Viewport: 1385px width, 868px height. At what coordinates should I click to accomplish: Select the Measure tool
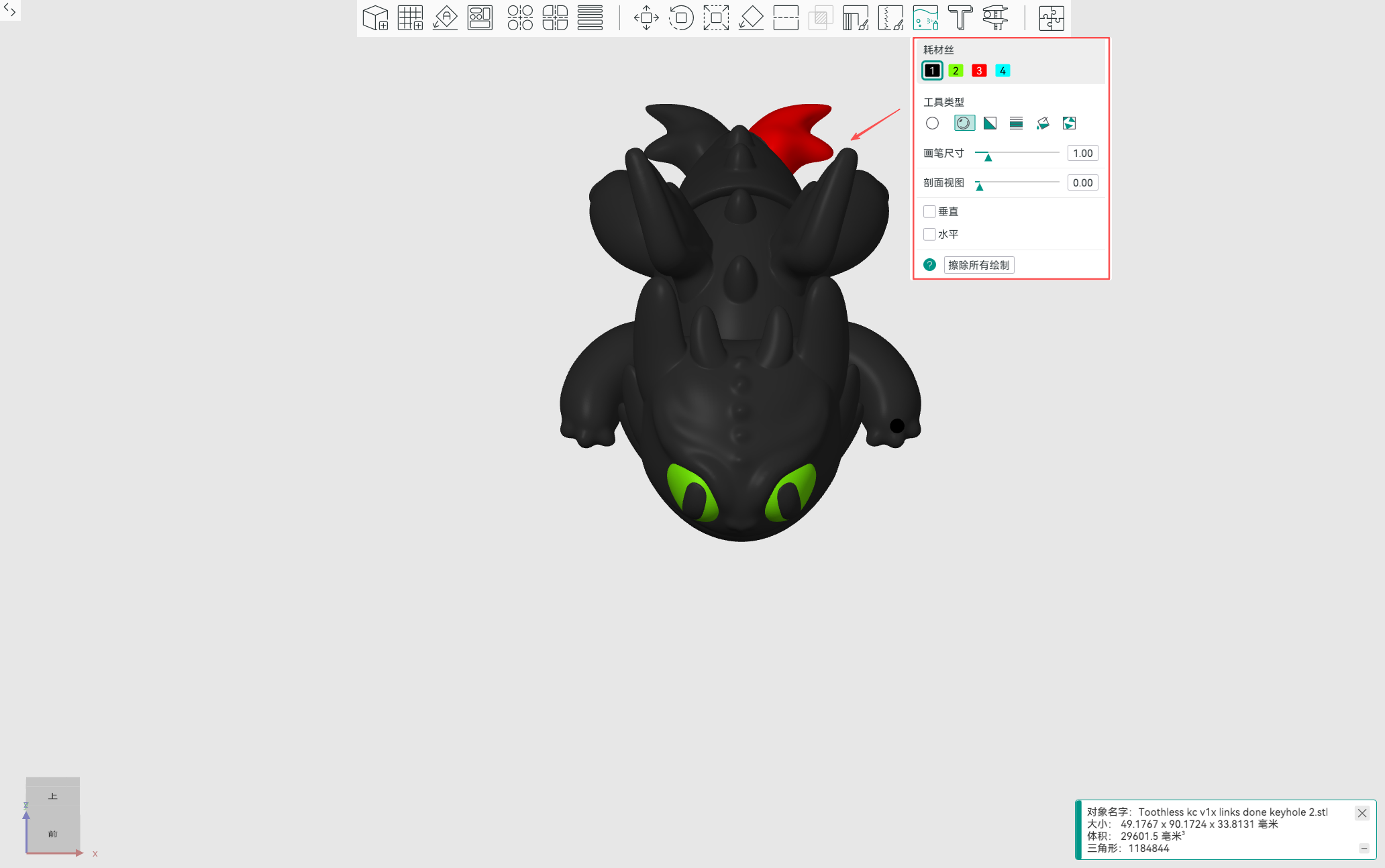coord(995,18)
